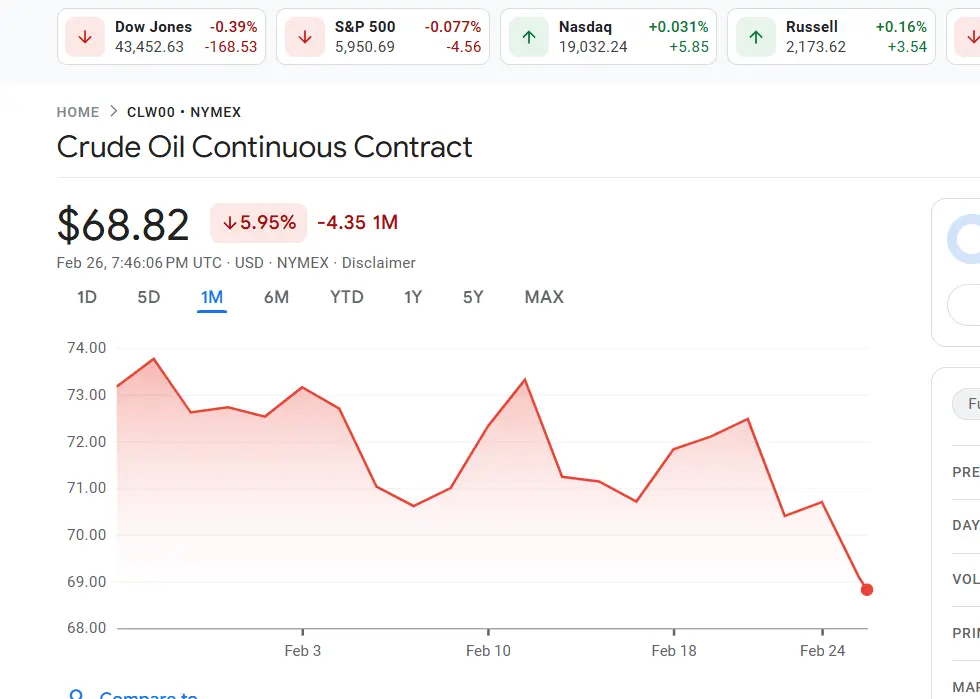Click the down arrow in the 5.95% badge
Image resolution: width=980 pixels, height=699 pixels.
229,223
